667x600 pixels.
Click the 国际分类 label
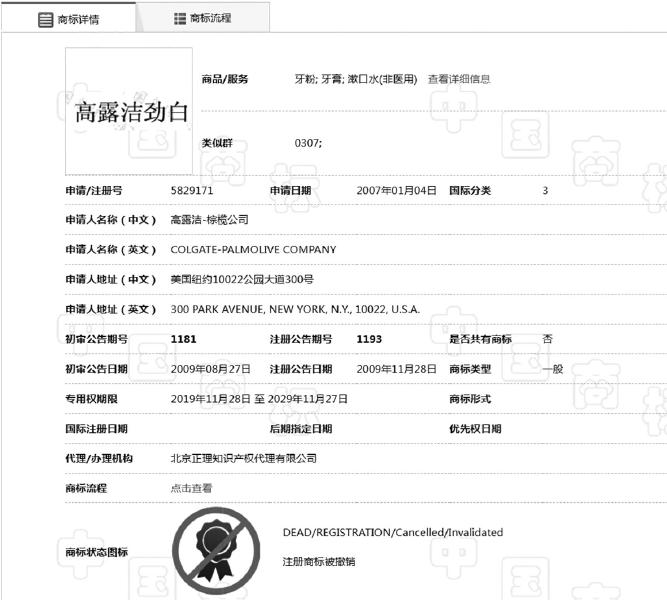click(x=470, y=190)
